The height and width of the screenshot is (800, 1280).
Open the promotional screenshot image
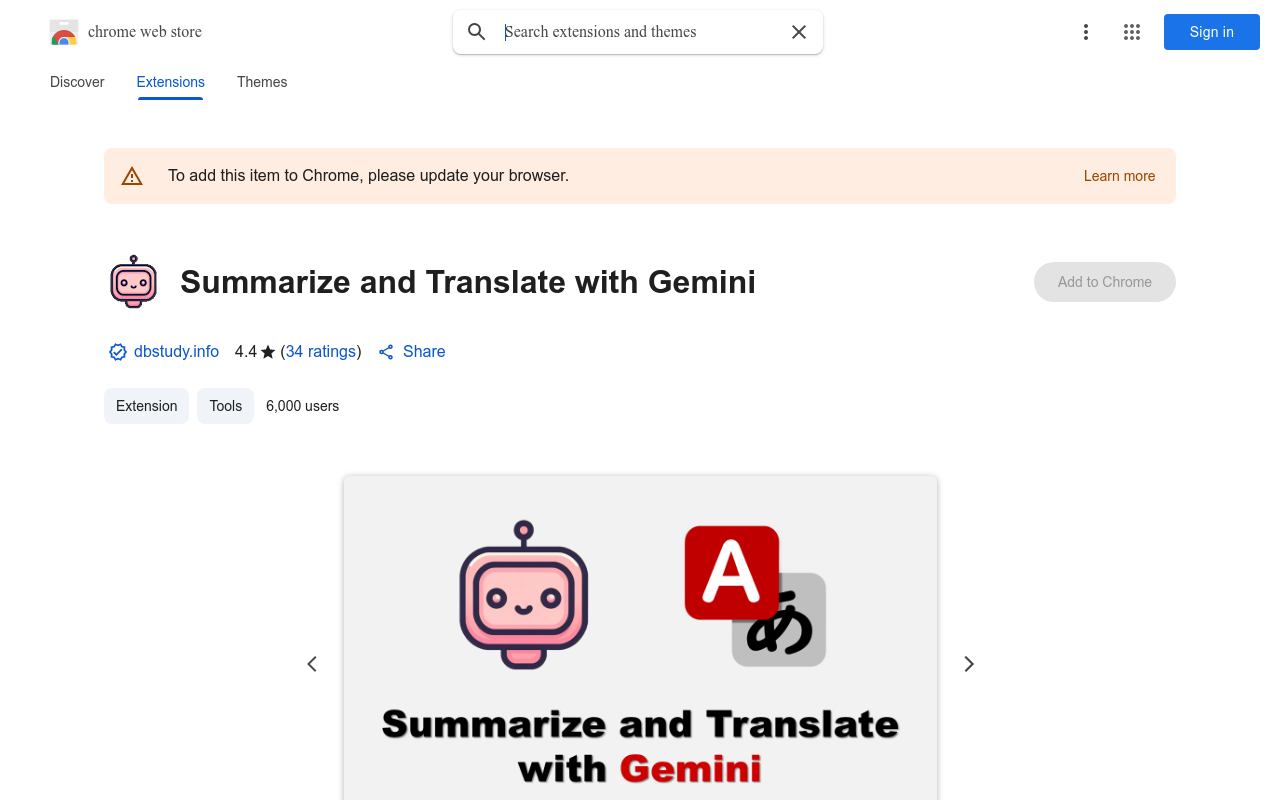coord(640,638)
